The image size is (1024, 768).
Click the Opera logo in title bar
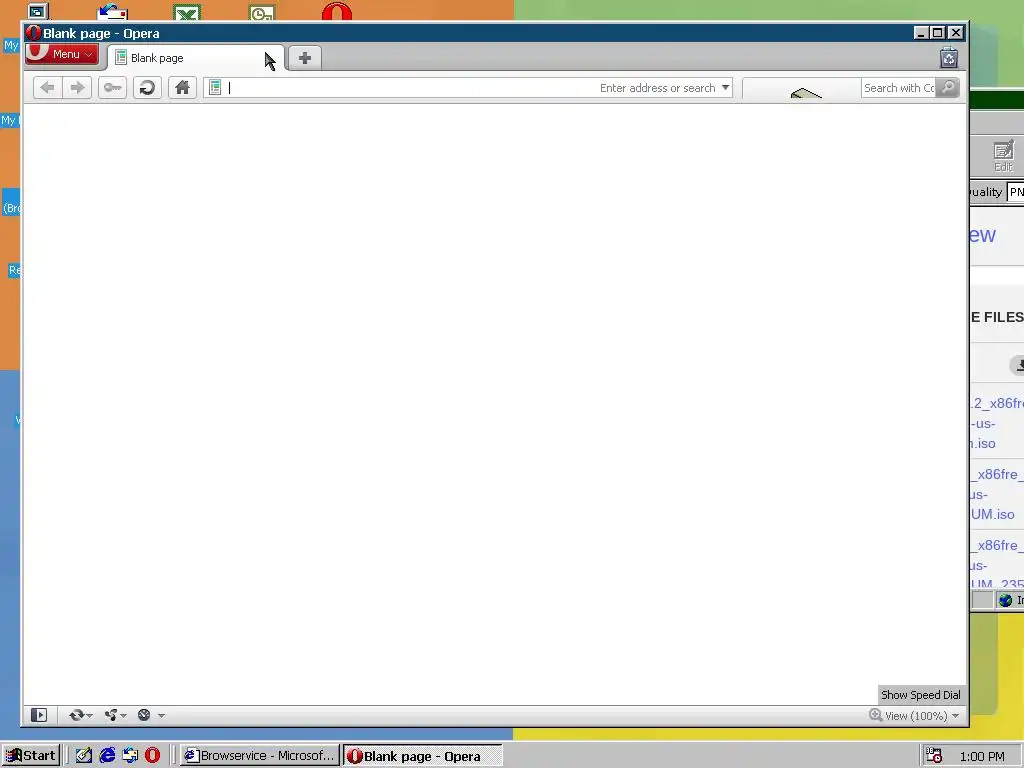click(x=33, y=33)
